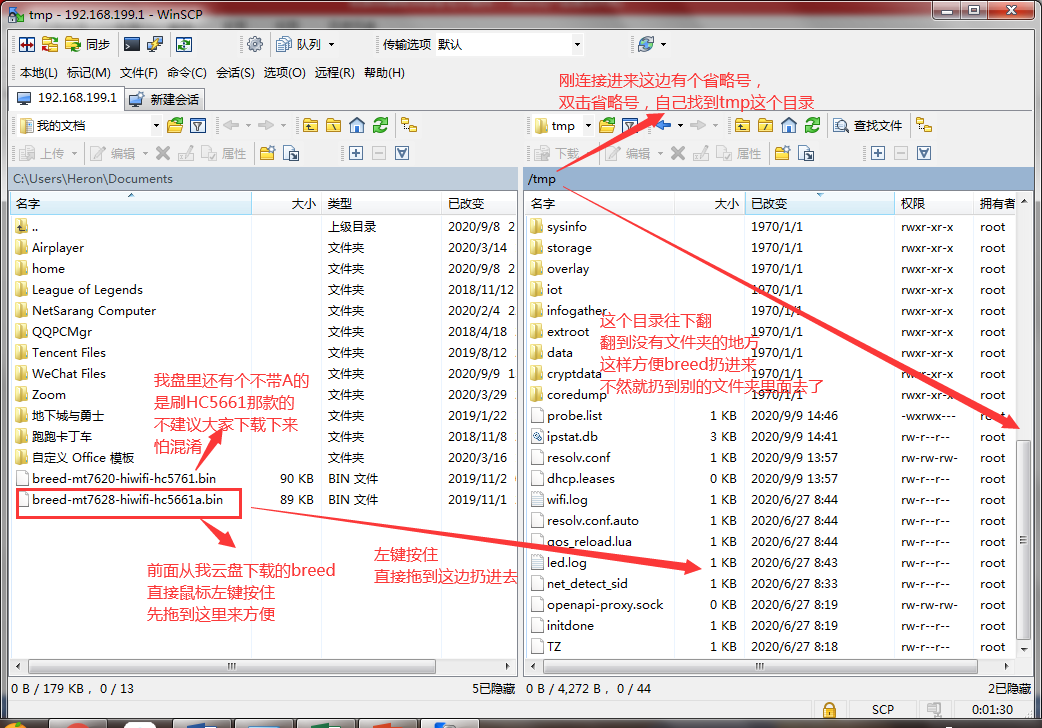Refresh the remote panel
The height and width of the screenshot is (728, 1042).
tap(812, 125)
